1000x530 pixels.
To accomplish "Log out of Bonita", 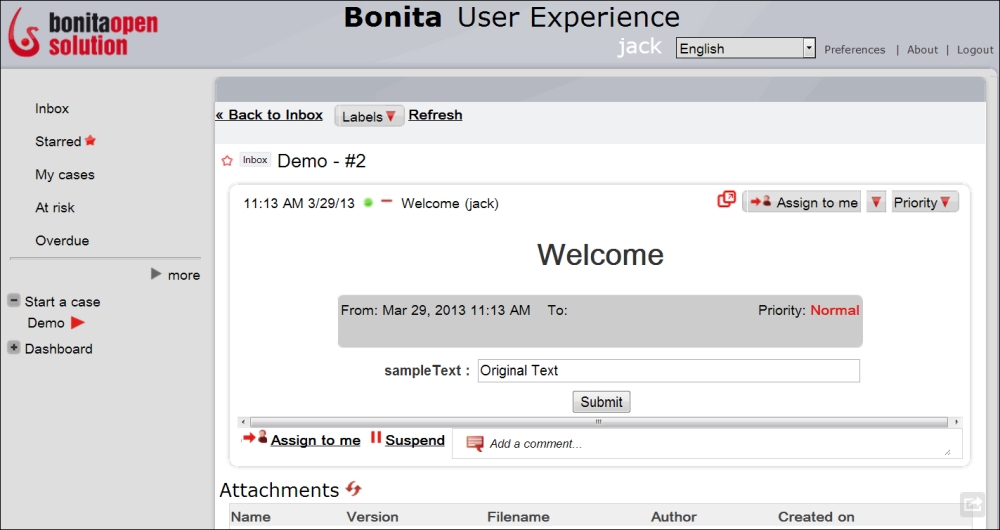I will pos(975,50).
